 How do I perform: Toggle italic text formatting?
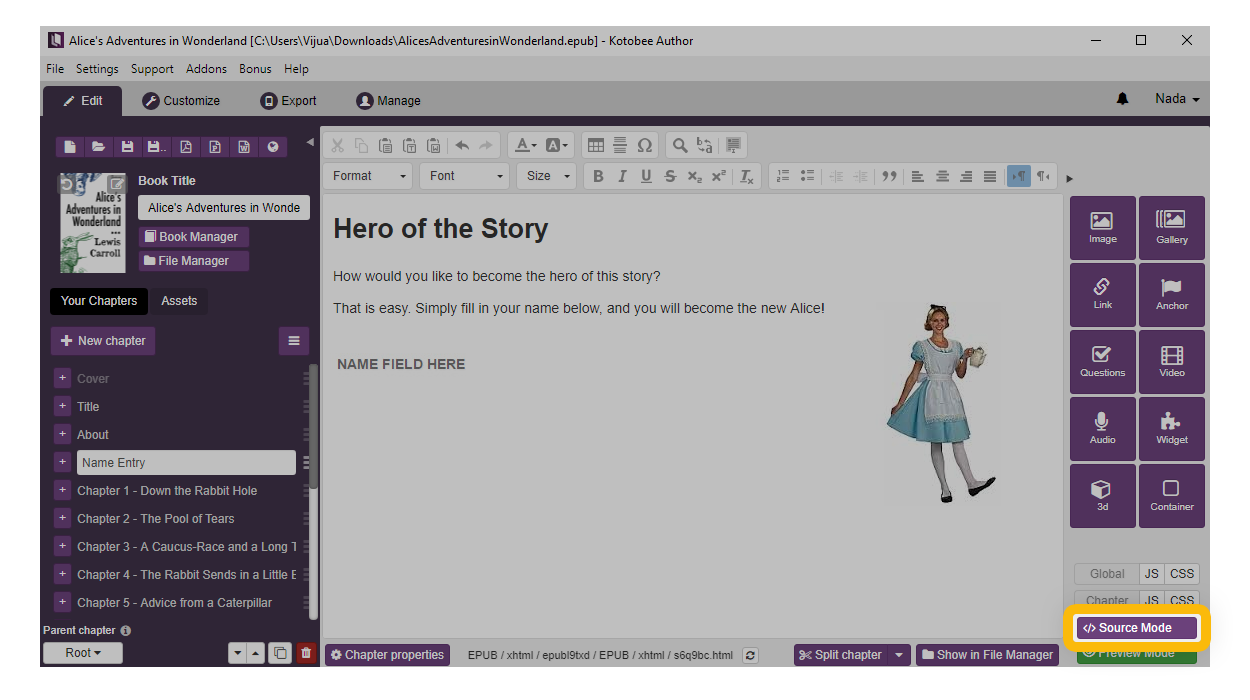pyautogui.click(x=622, y=176)
